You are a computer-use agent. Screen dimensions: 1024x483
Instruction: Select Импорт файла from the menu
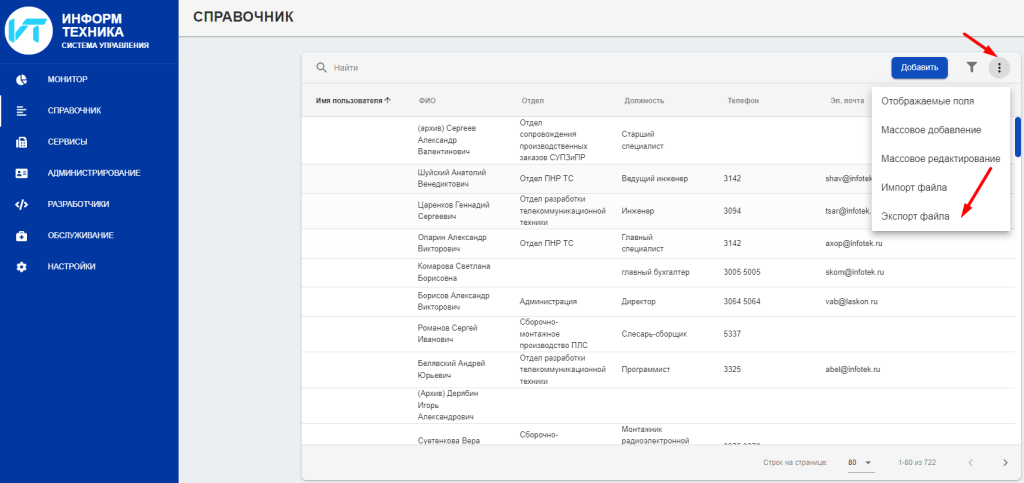click(914, 187)
